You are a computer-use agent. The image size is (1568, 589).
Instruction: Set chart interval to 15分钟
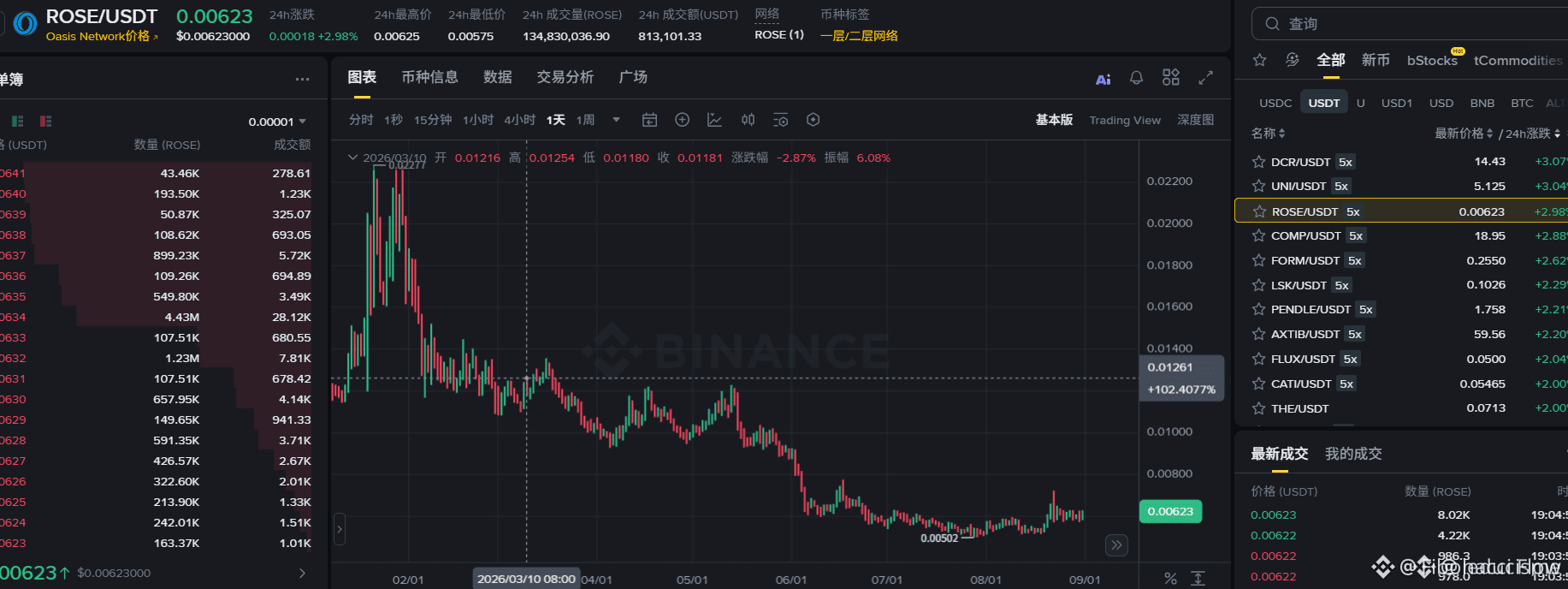[x=433, y=120]
